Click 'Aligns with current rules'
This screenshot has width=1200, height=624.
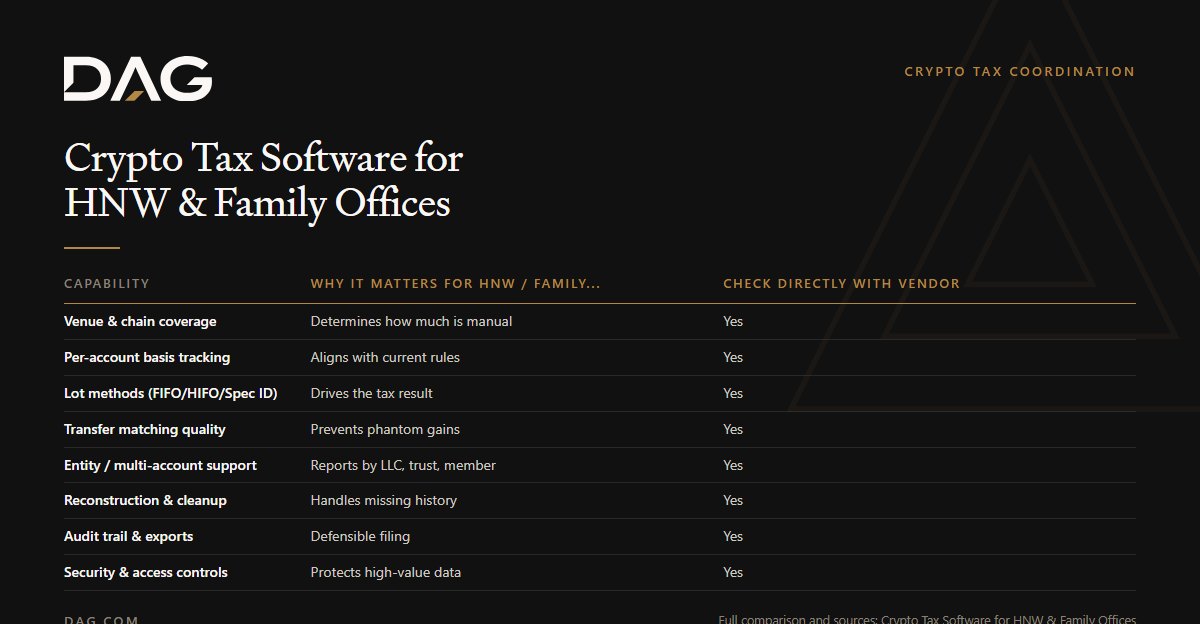pos(385,358)
